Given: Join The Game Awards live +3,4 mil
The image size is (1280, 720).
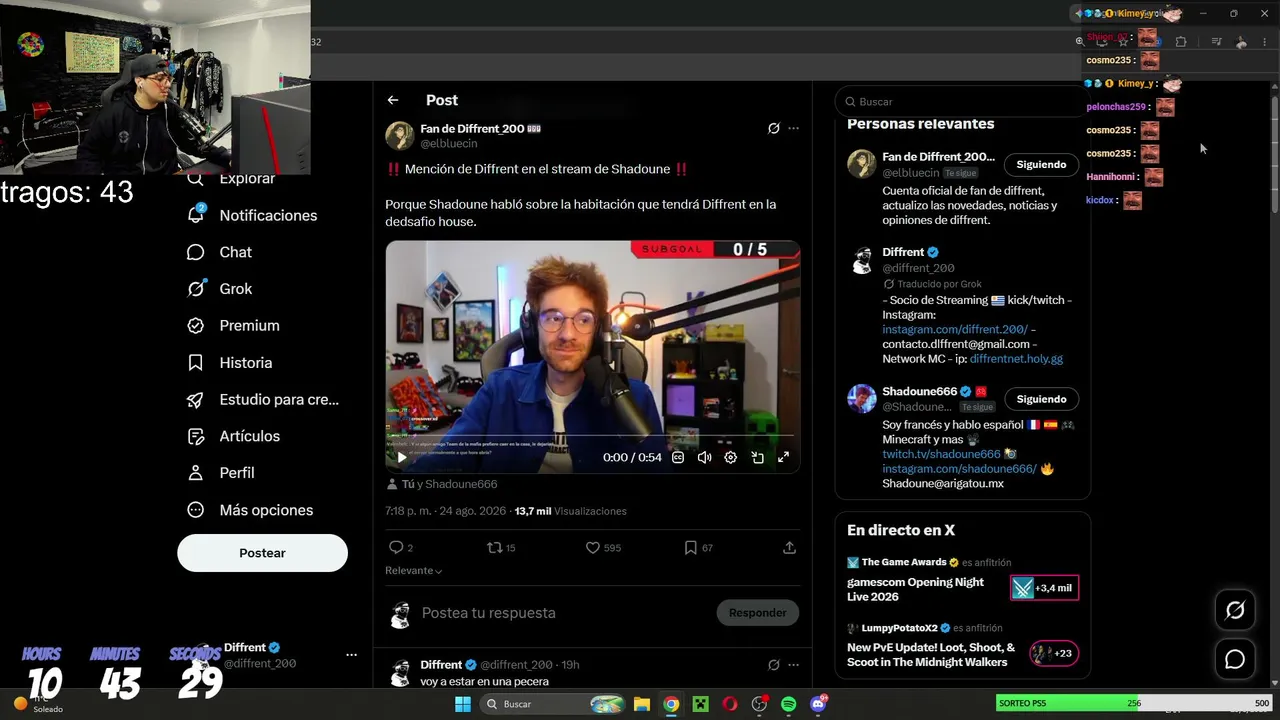Looking at the screenshot, I should 1044,588.
